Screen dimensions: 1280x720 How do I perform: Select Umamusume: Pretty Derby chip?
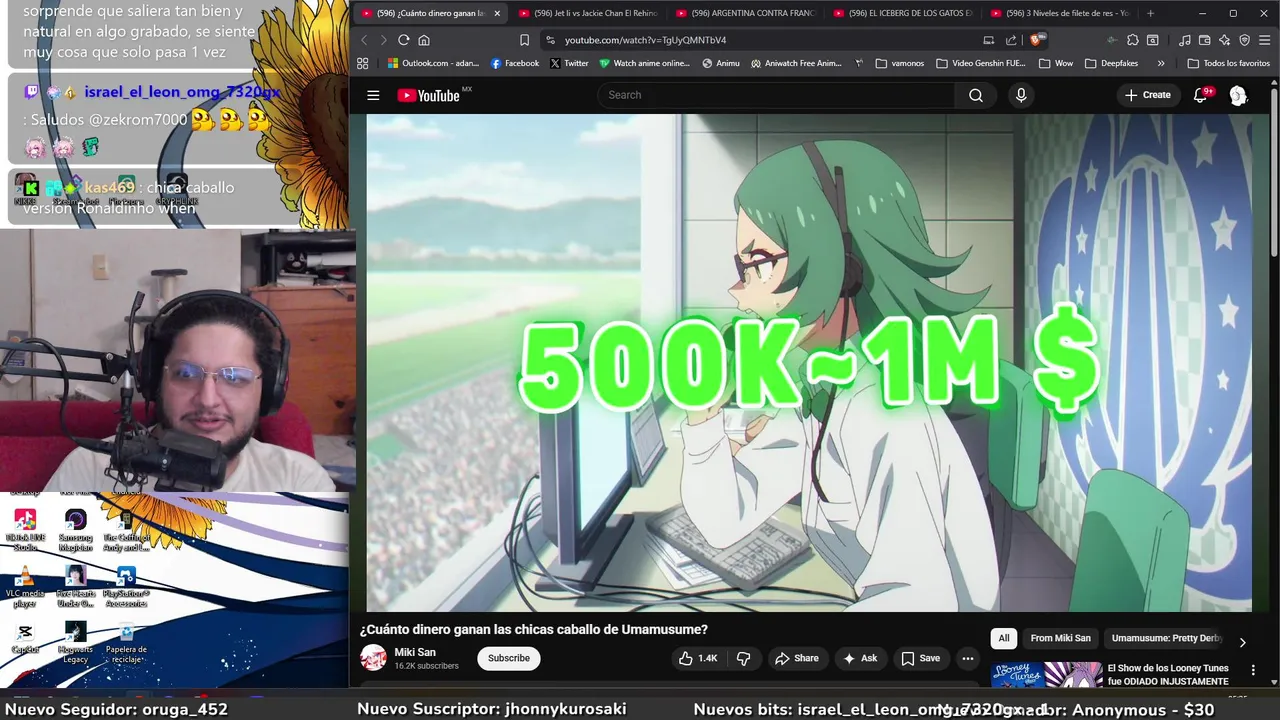[1167, 638]
